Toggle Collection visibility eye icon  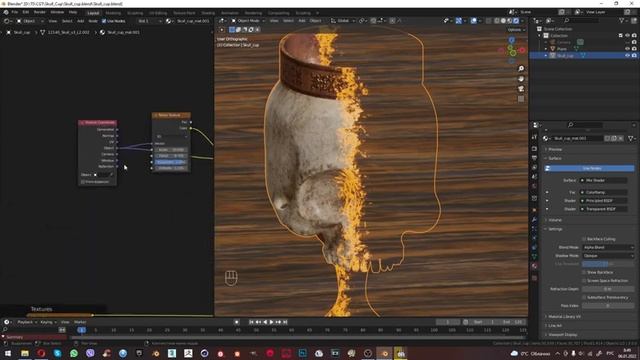click(x=627, y=36)
